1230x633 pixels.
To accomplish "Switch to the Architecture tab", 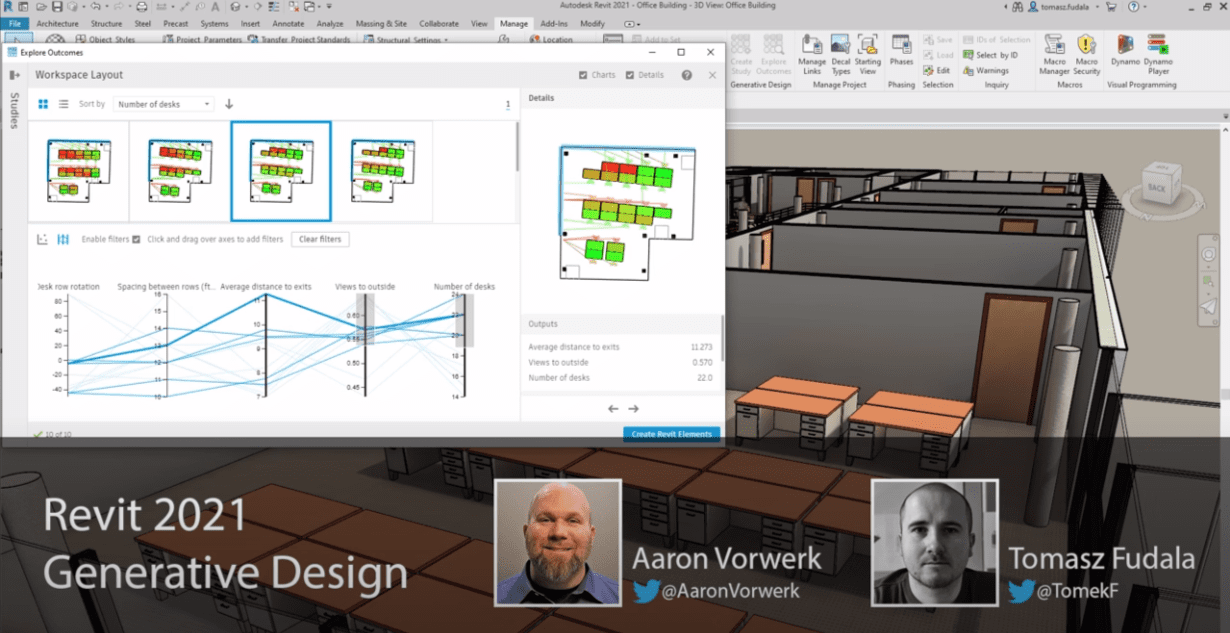I will (57, 23).
